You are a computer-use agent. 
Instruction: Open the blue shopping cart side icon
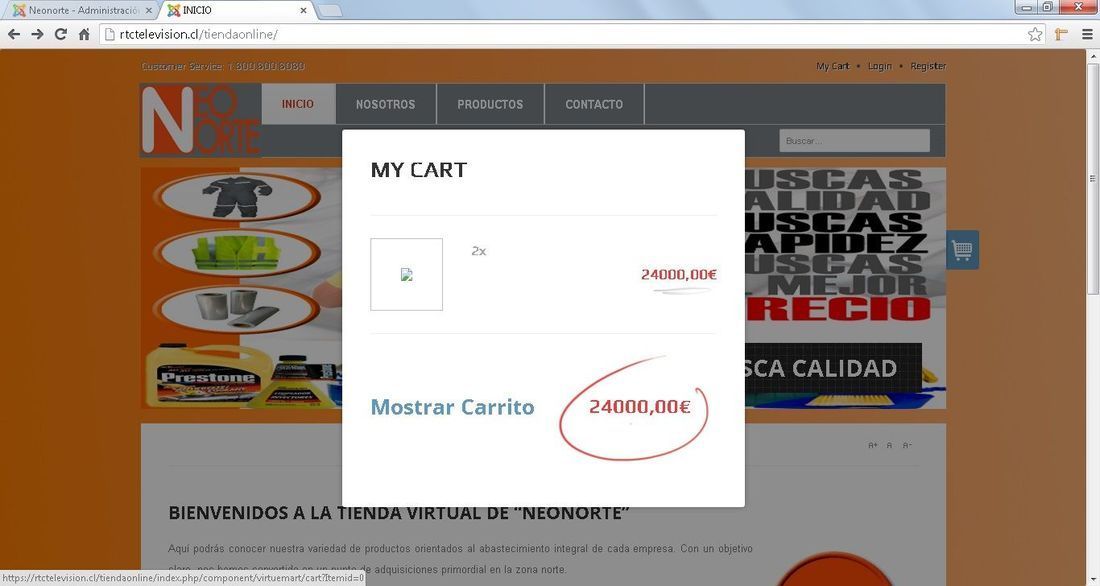(x=962, y=250)
